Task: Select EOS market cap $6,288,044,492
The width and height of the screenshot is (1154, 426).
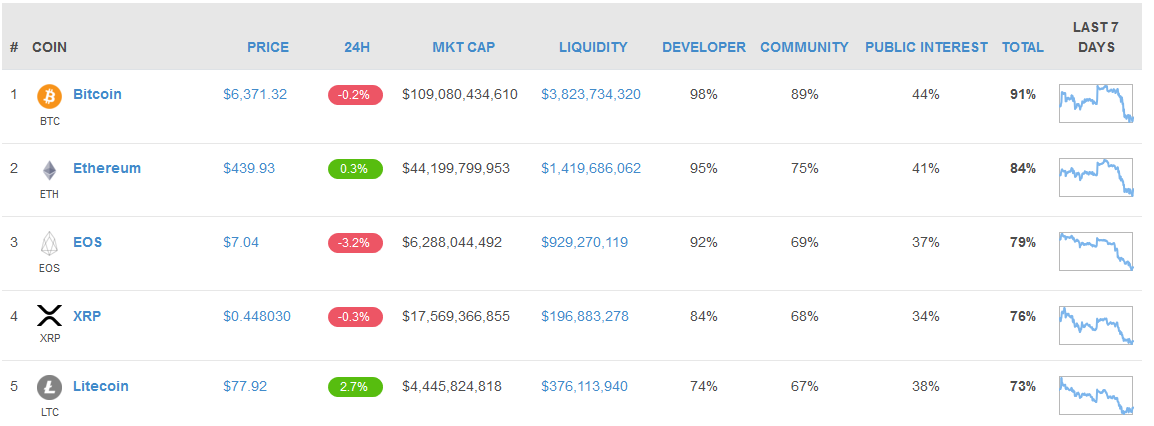Action: (452, 242)
